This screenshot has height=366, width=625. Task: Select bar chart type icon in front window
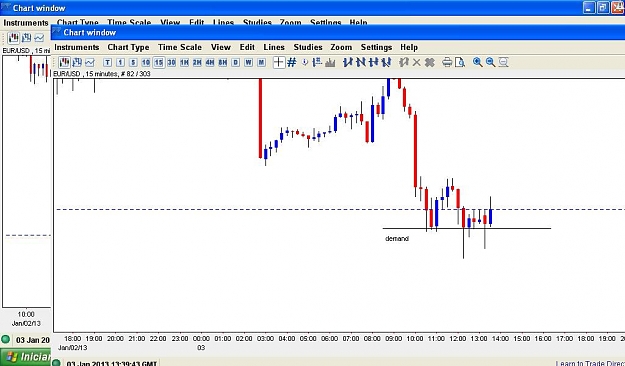[77, 62]
